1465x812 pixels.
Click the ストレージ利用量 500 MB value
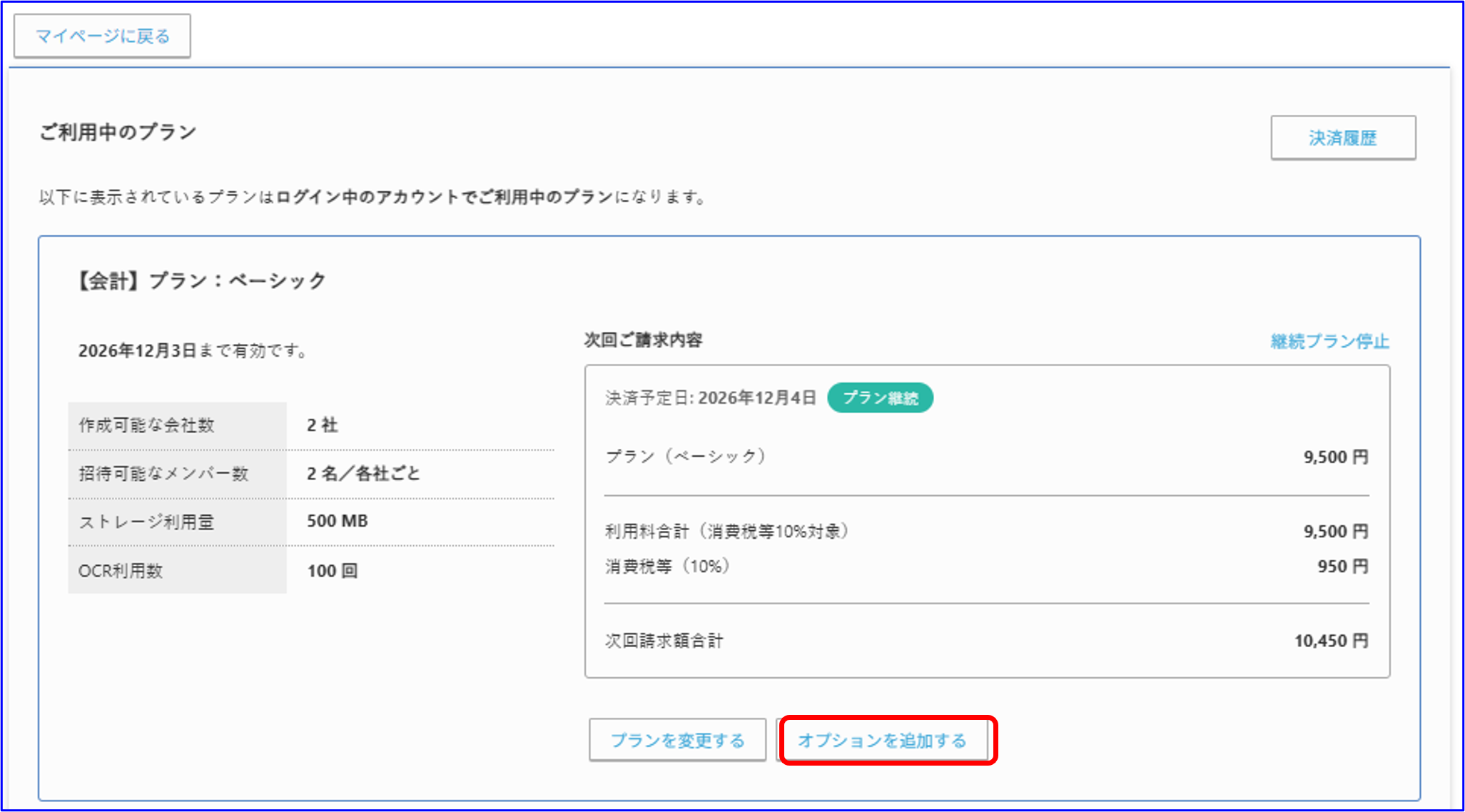point(337,521)
